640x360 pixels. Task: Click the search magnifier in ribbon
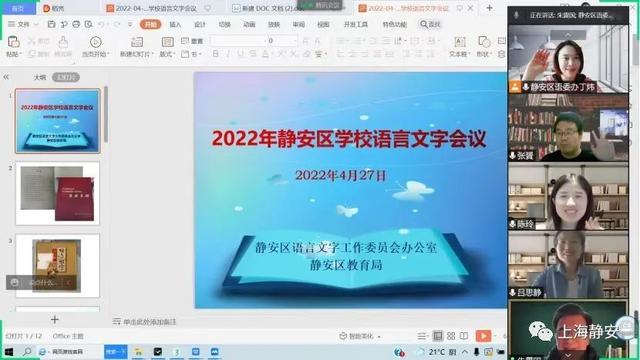424,24
